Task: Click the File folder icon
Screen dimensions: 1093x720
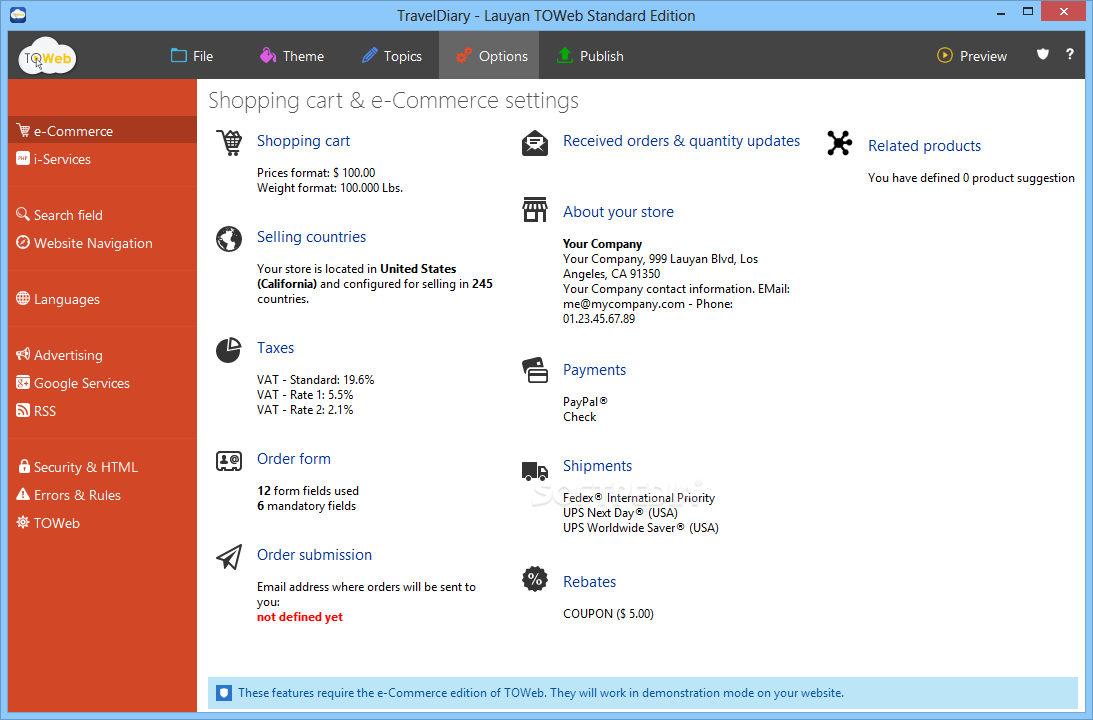Action: (178, 55)
